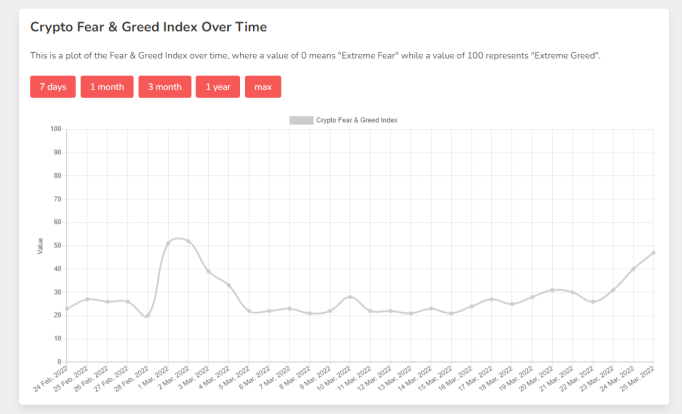Screen dimensions: 682x414
Task: Select the data point at 20 Mar, 2022
Action: pyautogui.click(x=552, y=290)
